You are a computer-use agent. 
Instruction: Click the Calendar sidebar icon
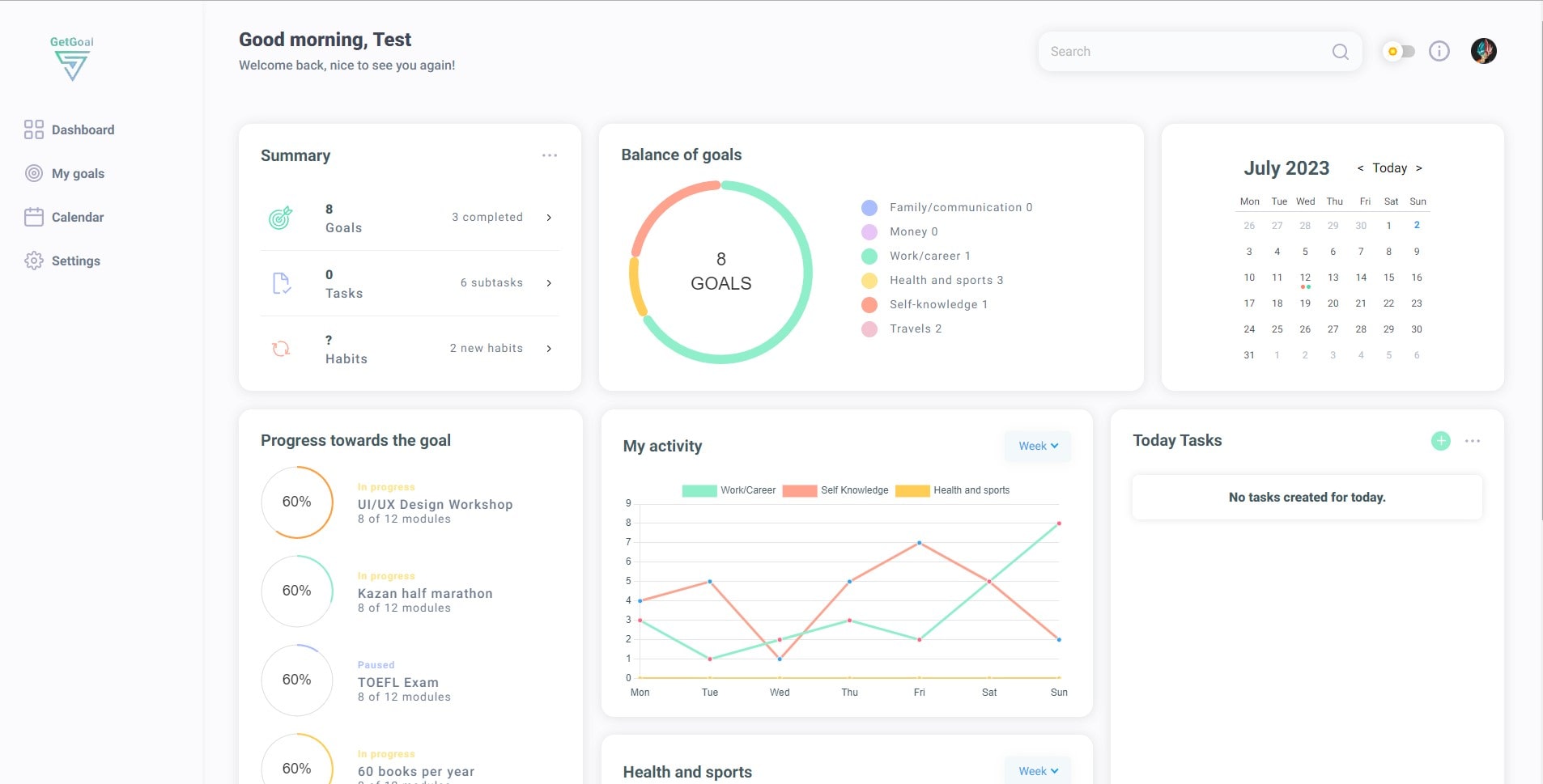pos(34,217)
